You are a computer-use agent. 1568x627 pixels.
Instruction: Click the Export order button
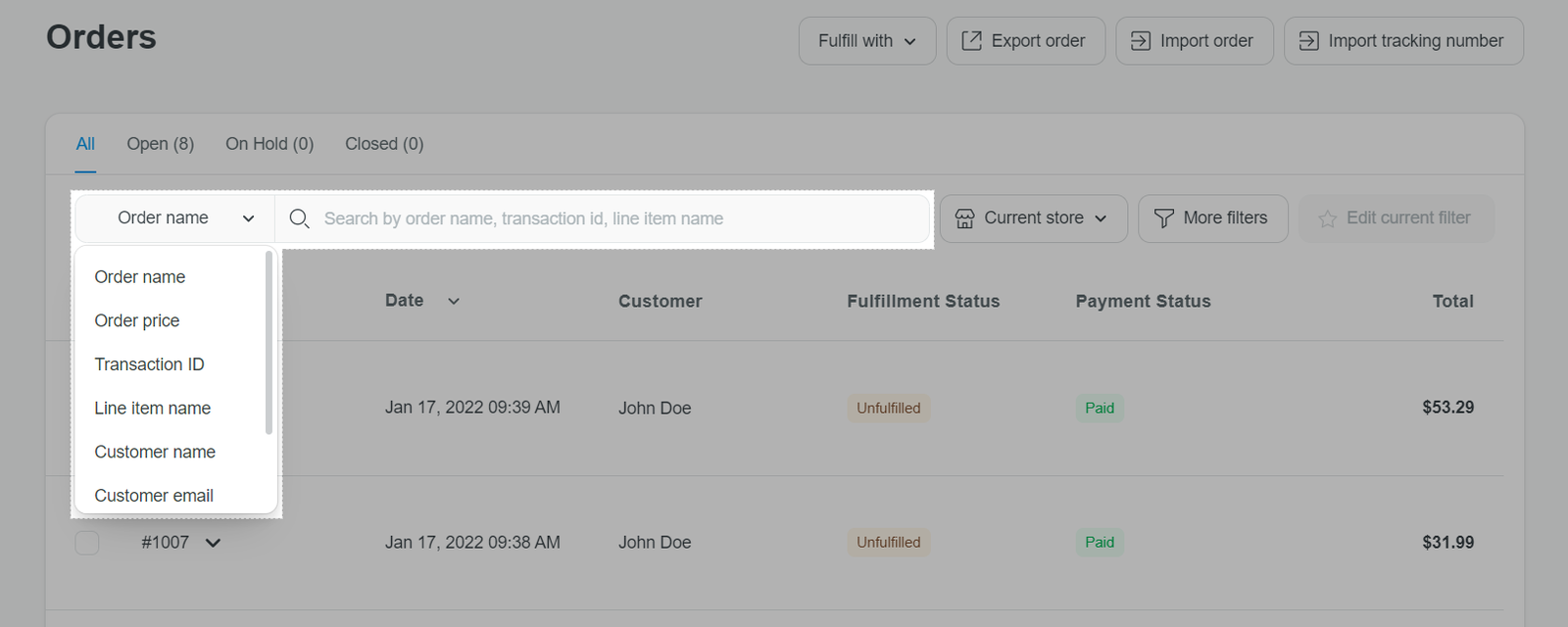pyautogui.click(x=1025, y=41)
